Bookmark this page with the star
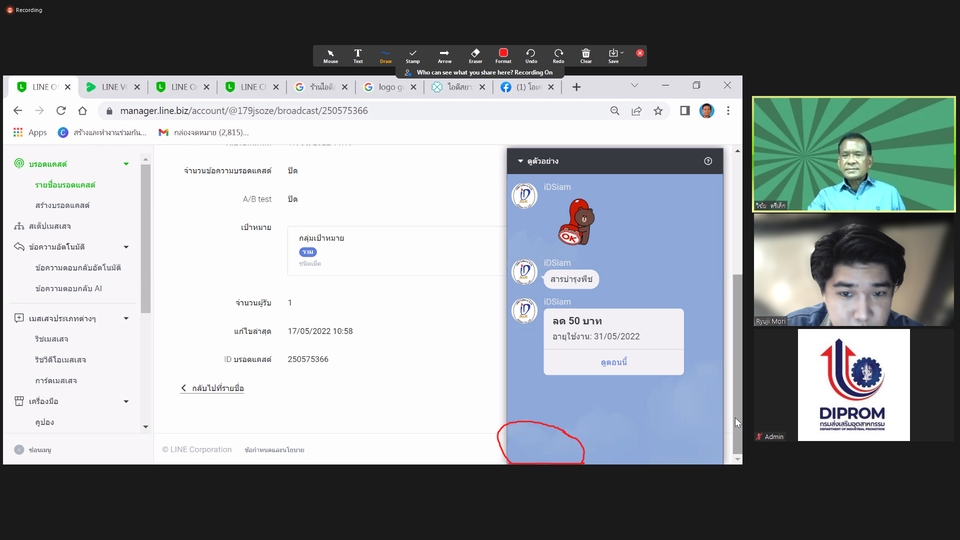960x540 pixels. point(658,111)
